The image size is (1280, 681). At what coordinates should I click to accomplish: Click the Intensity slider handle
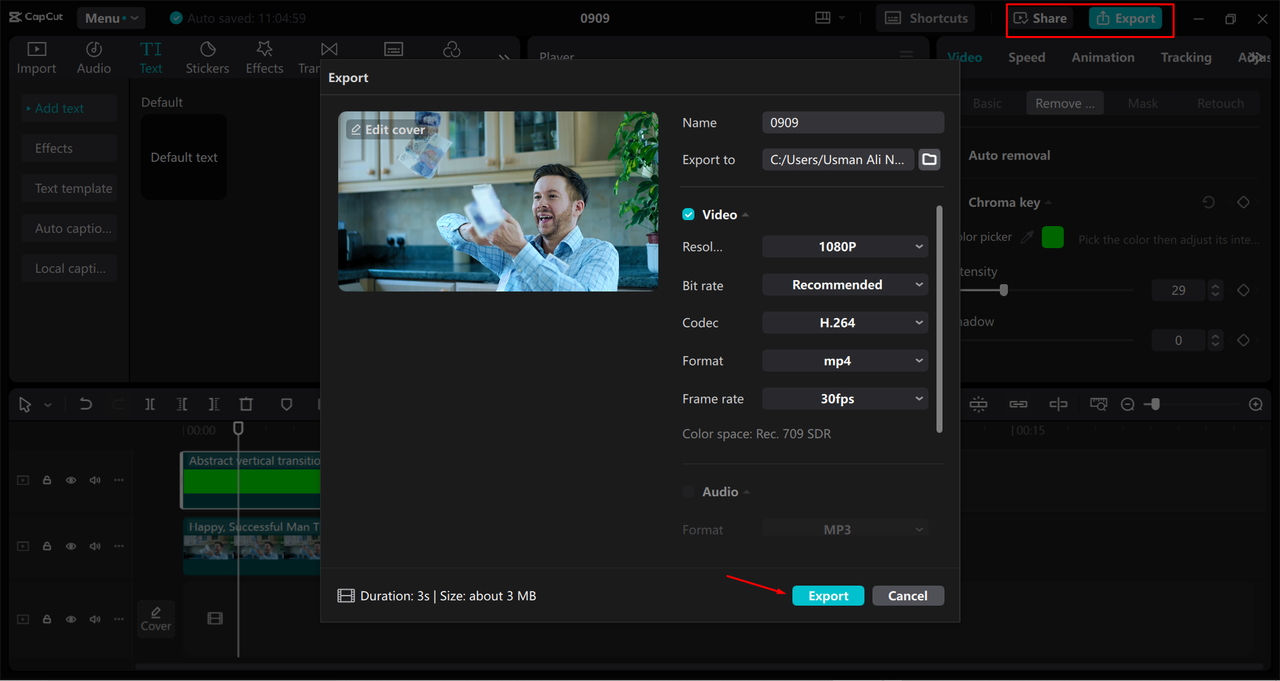pyautogui.click(x=1003, y=290)
